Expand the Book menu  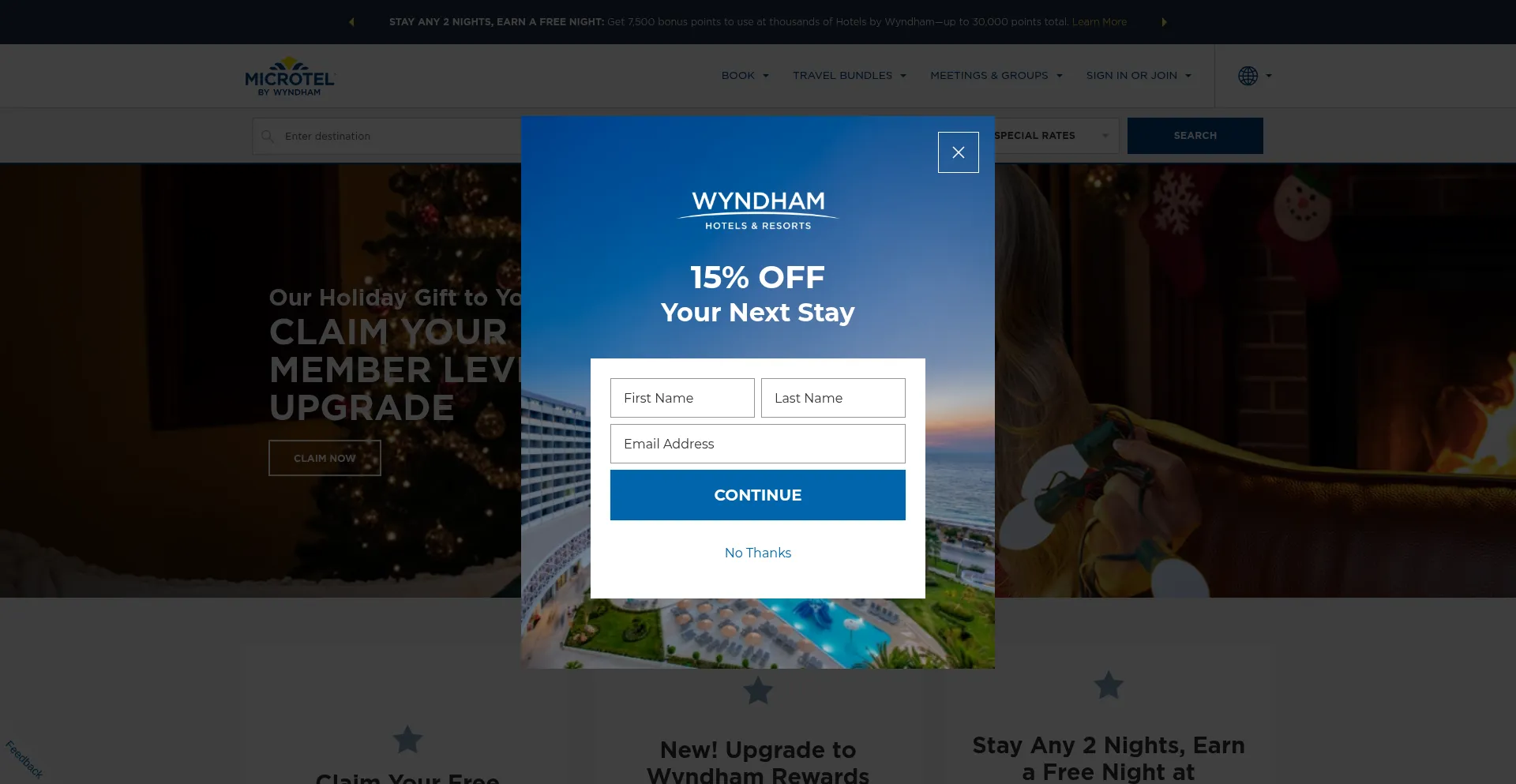pyautogui.click(x=745, y=76)
